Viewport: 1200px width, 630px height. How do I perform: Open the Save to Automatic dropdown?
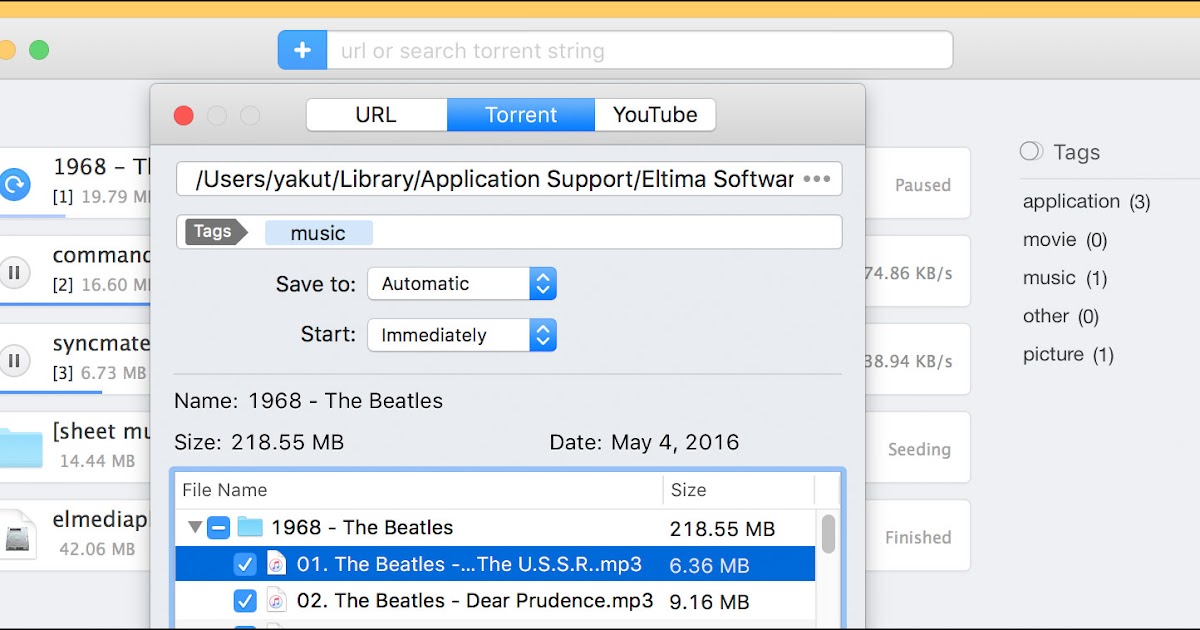pyautogui.click(x=461, y=284)
